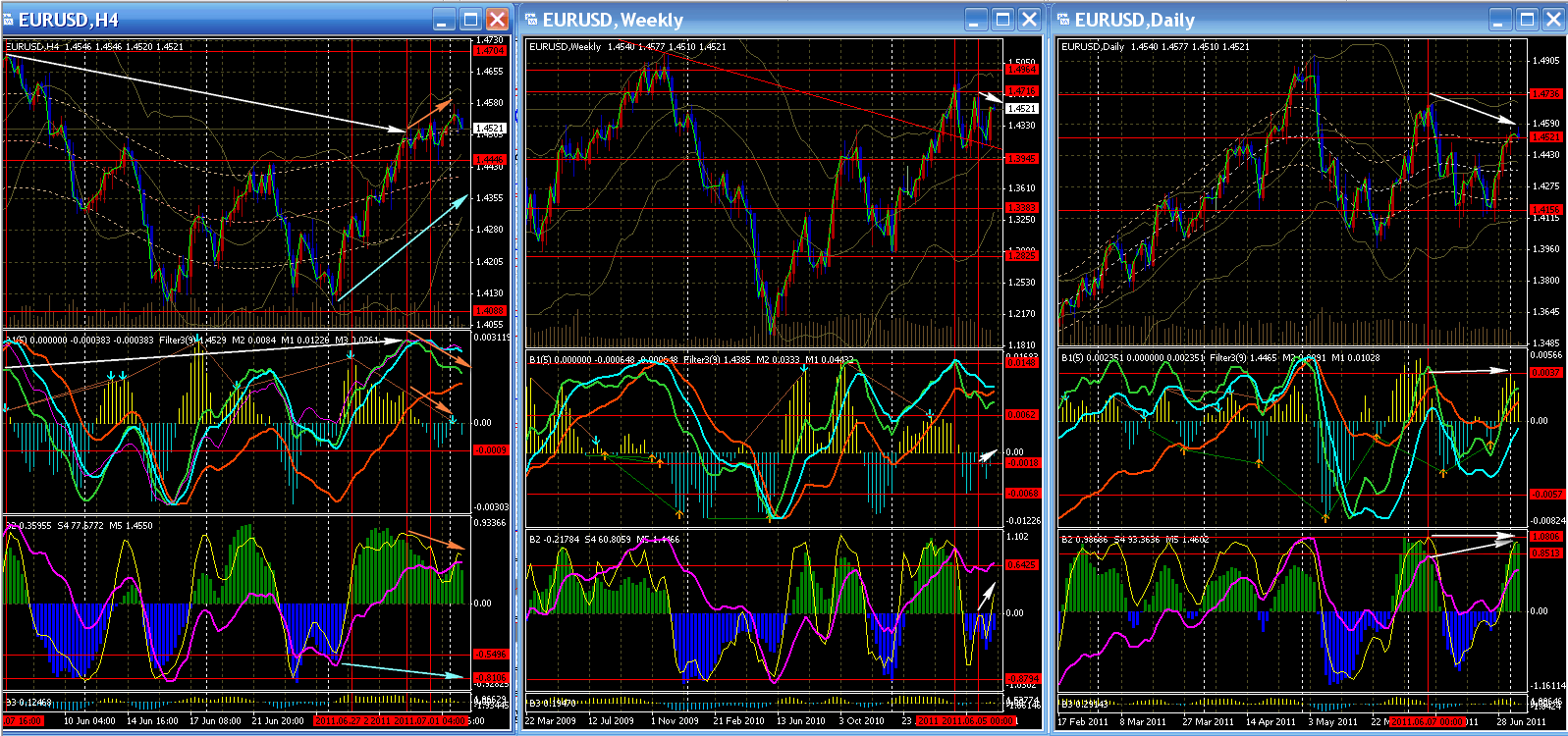Maximize the EURUSD,Daily chart window

1527,20
